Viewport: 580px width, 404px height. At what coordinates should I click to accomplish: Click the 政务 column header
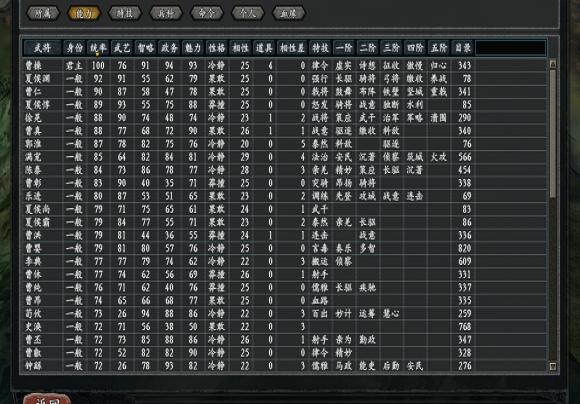pos(169,48)
